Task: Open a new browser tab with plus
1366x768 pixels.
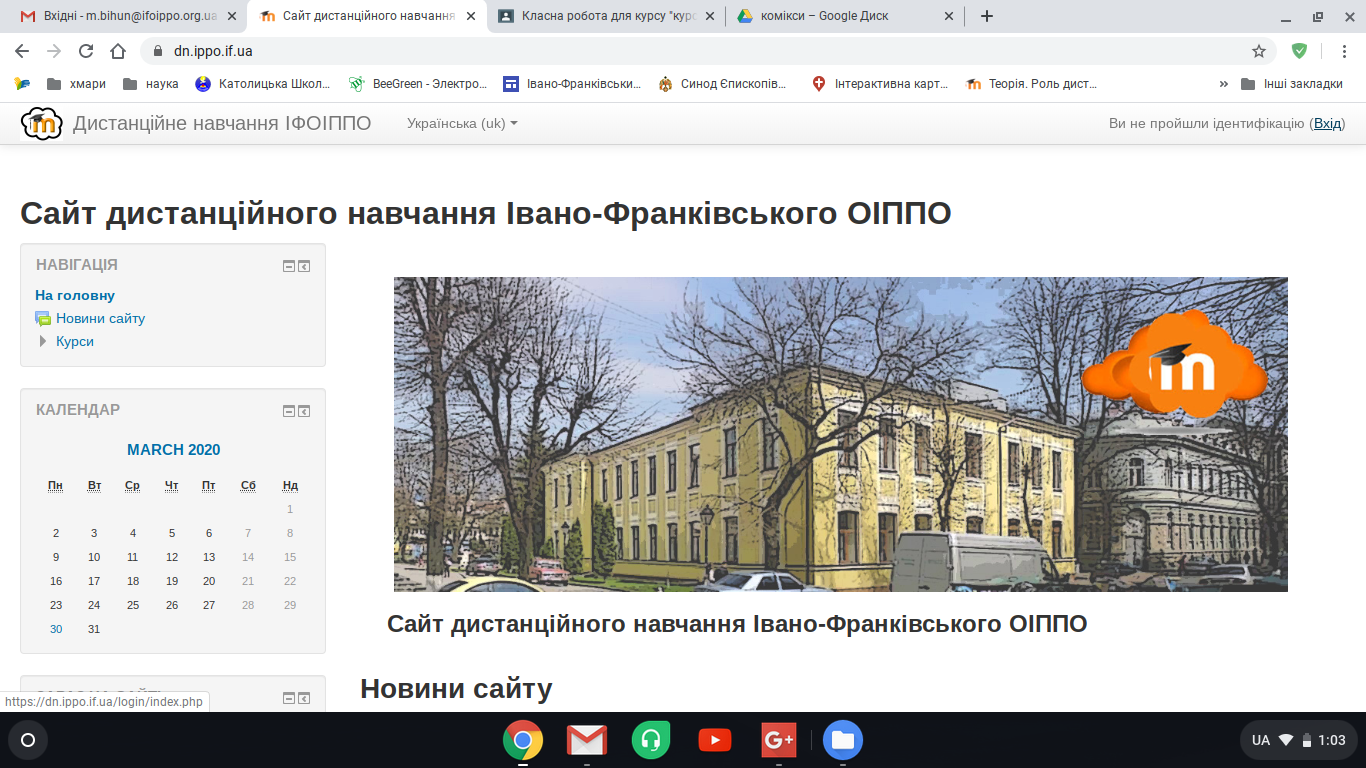Action: coord(987,16)
